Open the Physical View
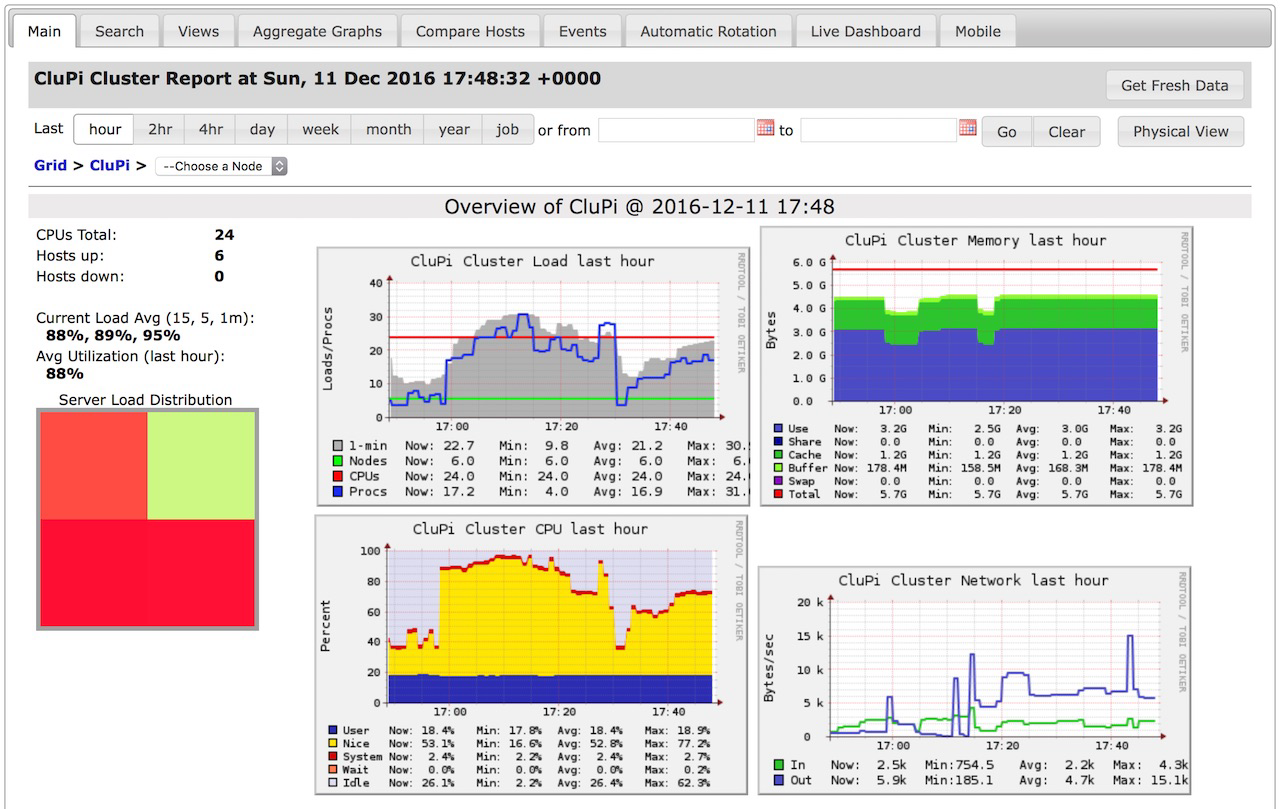Viewport: 1280px width, 809px height. tap(1181, 131)
